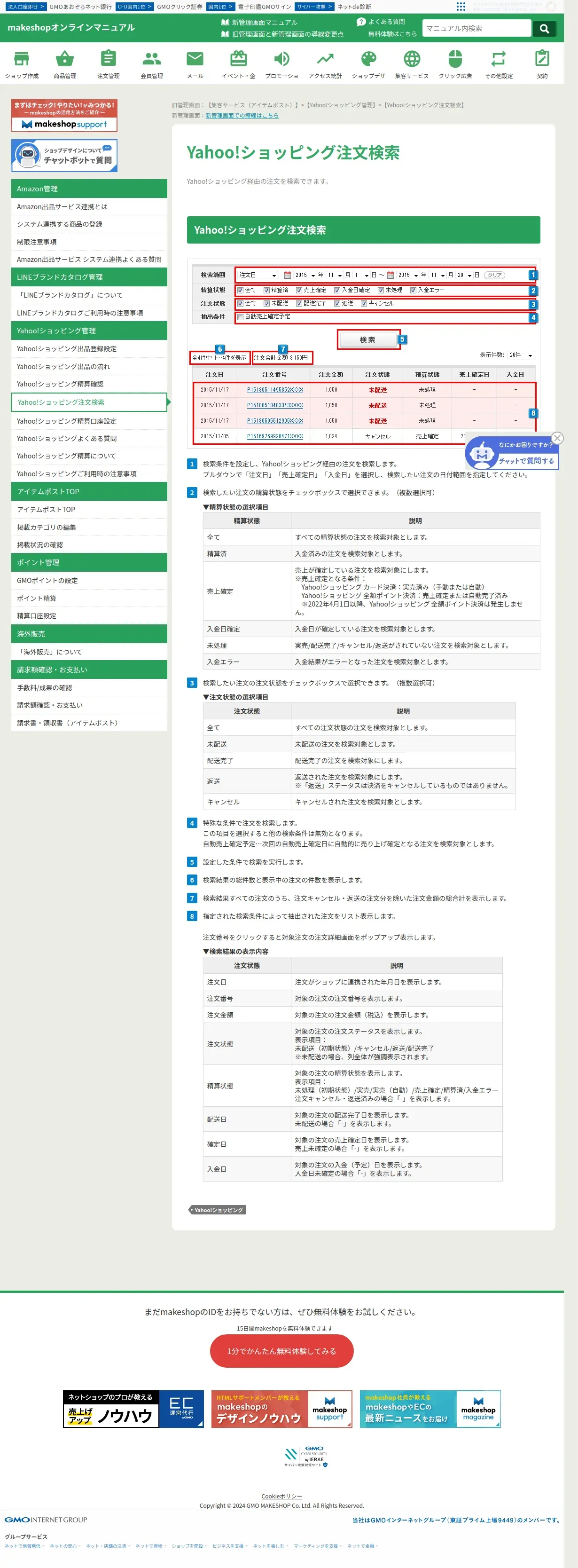
Task: Open クリック広告 mouse icon
Action: (455, 64)
